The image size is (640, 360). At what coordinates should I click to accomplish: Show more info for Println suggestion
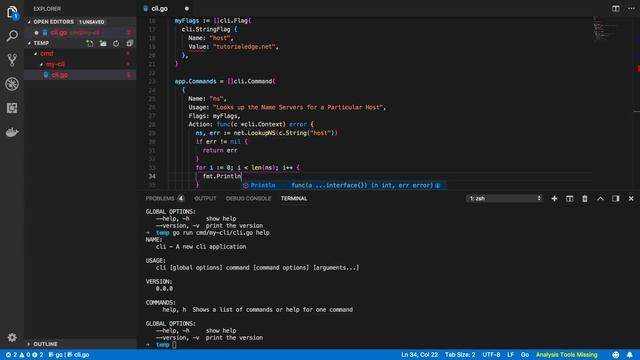point(438,185)
